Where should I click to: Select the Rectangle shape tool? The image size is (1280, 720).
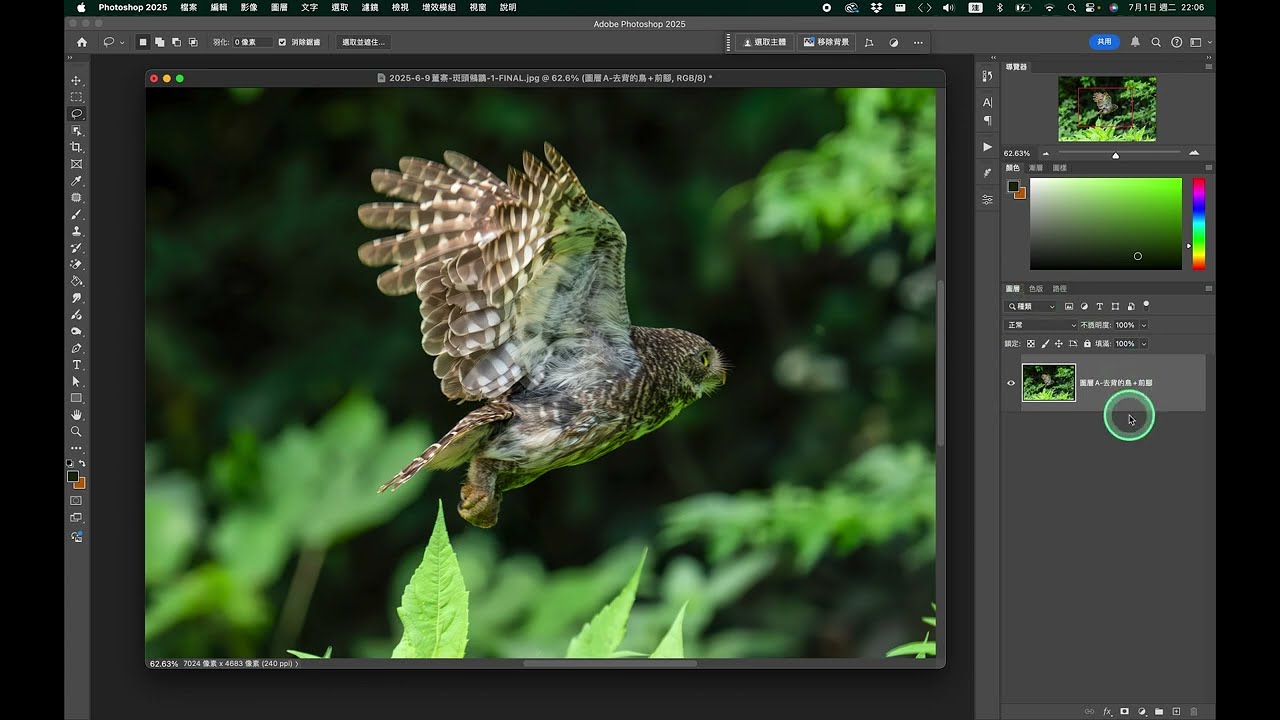[76, 398]
